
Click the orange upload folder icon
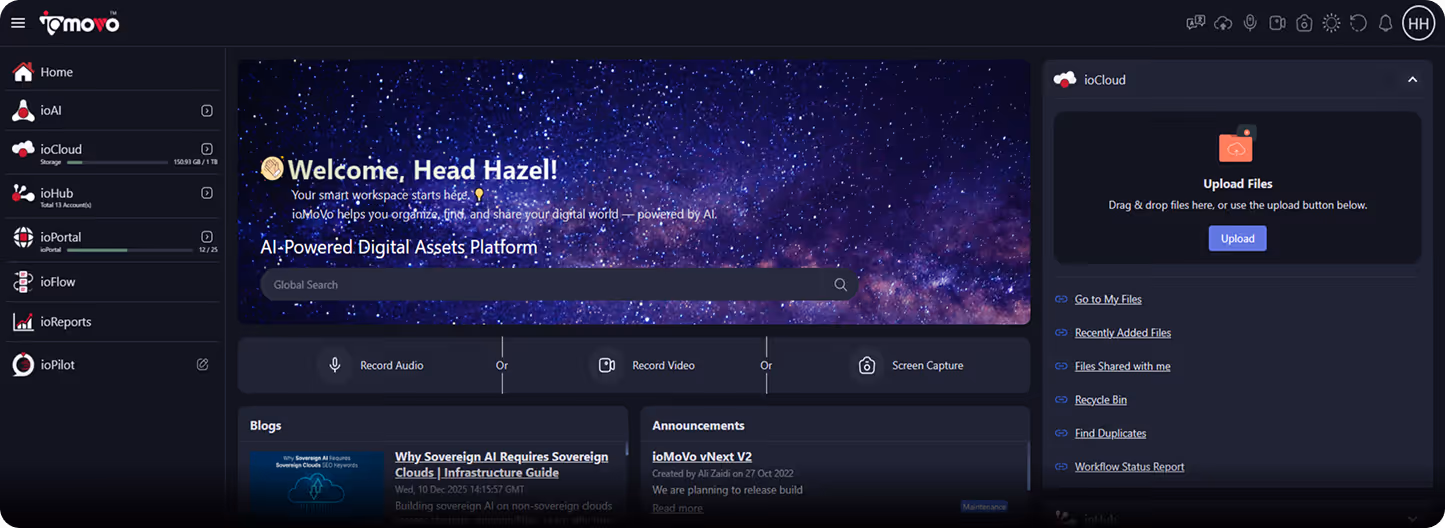tap(1237, 145)
